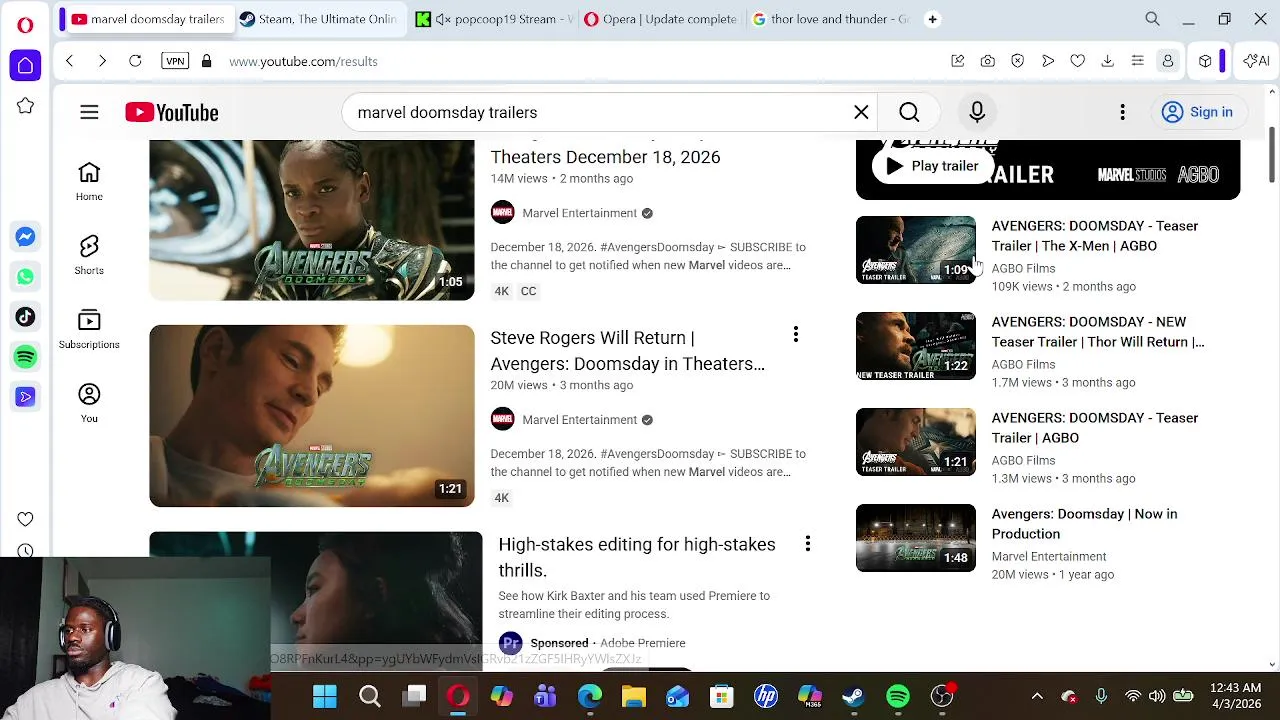Open WhatsApp in the Opera sidebar

point(25,276)
